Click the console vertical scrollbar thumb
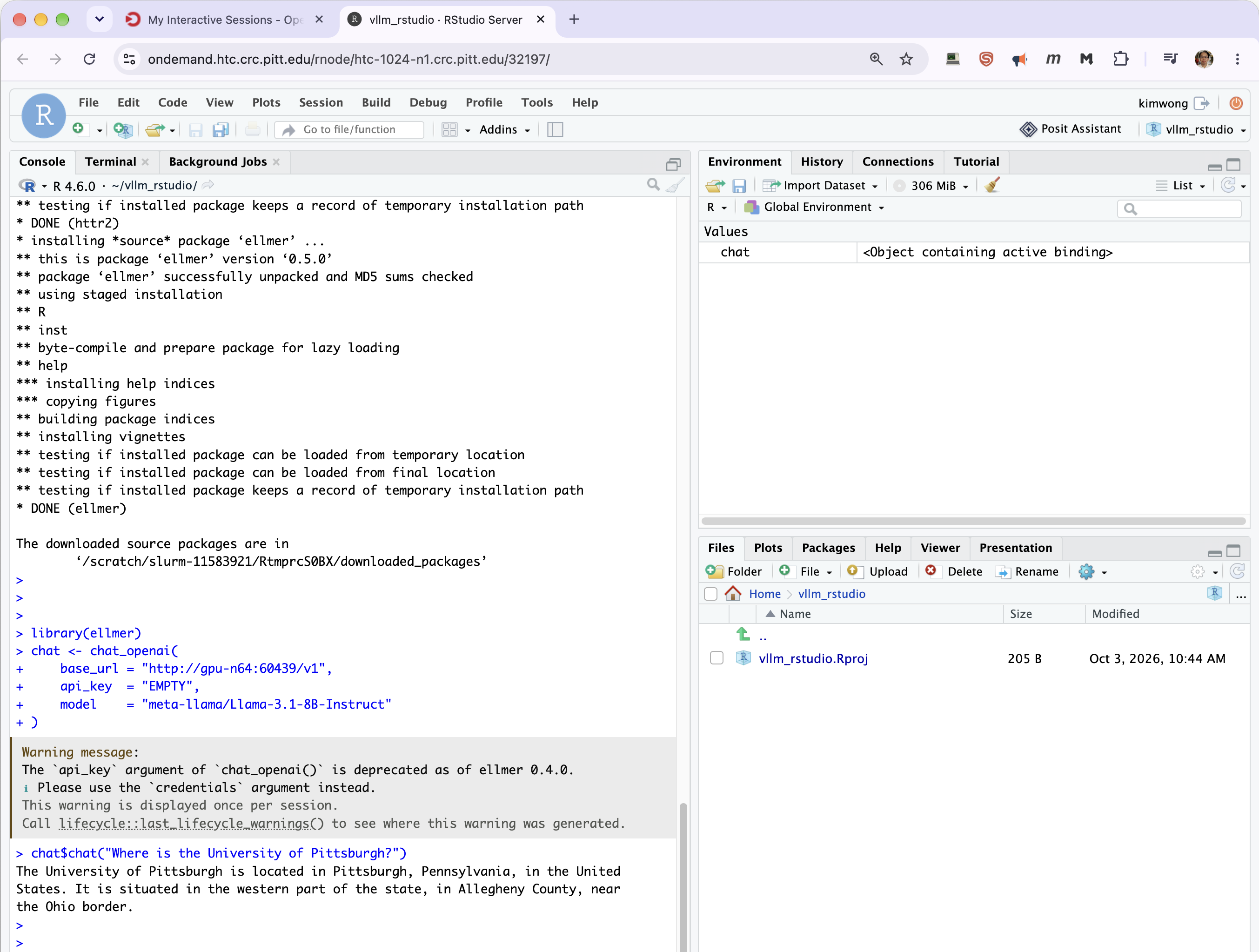The height and width of the screenshot is (952, 1259). click(x=683, y=877)
